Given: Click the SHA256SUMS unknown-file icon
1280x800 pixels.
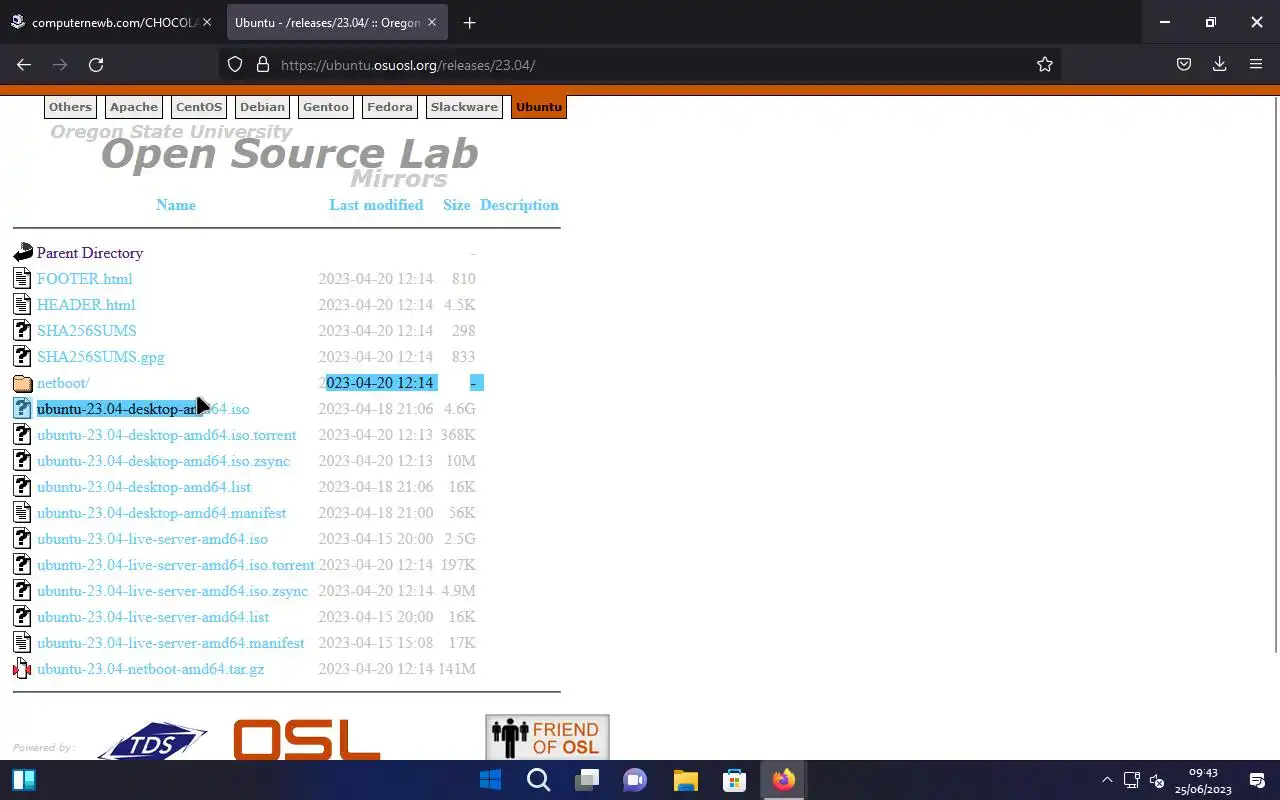Looking at the screenshot, I should point(23,331).
